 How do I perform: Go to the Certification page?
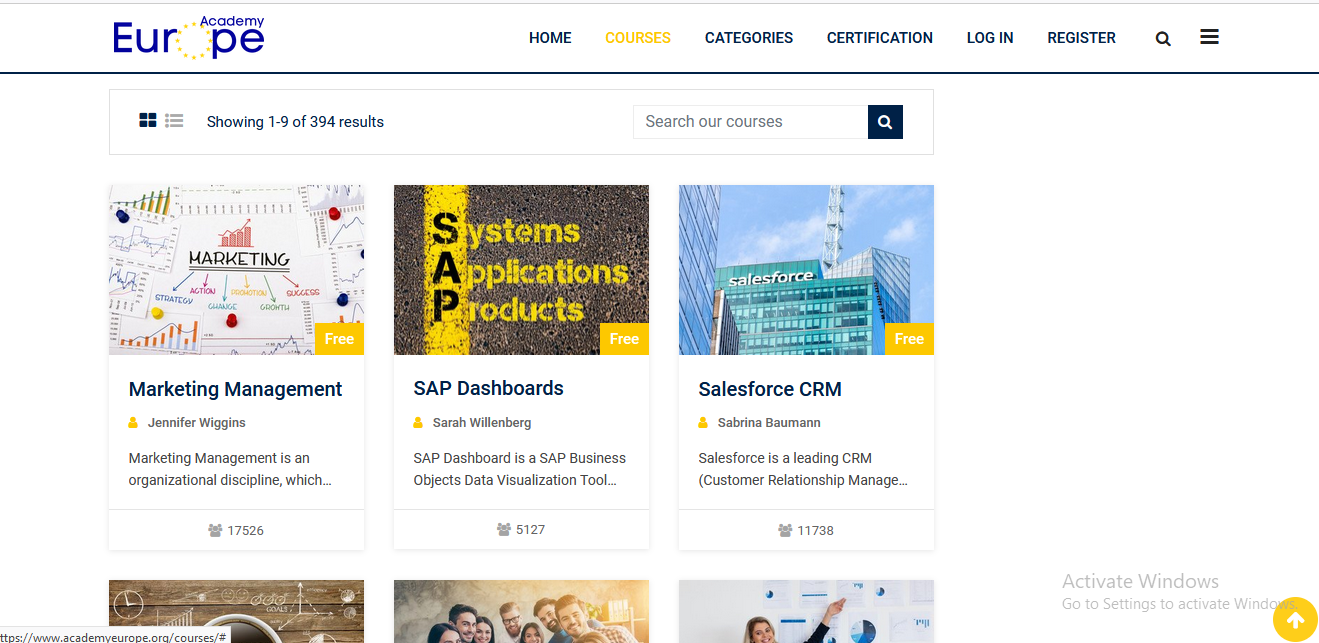pos(879,38)
